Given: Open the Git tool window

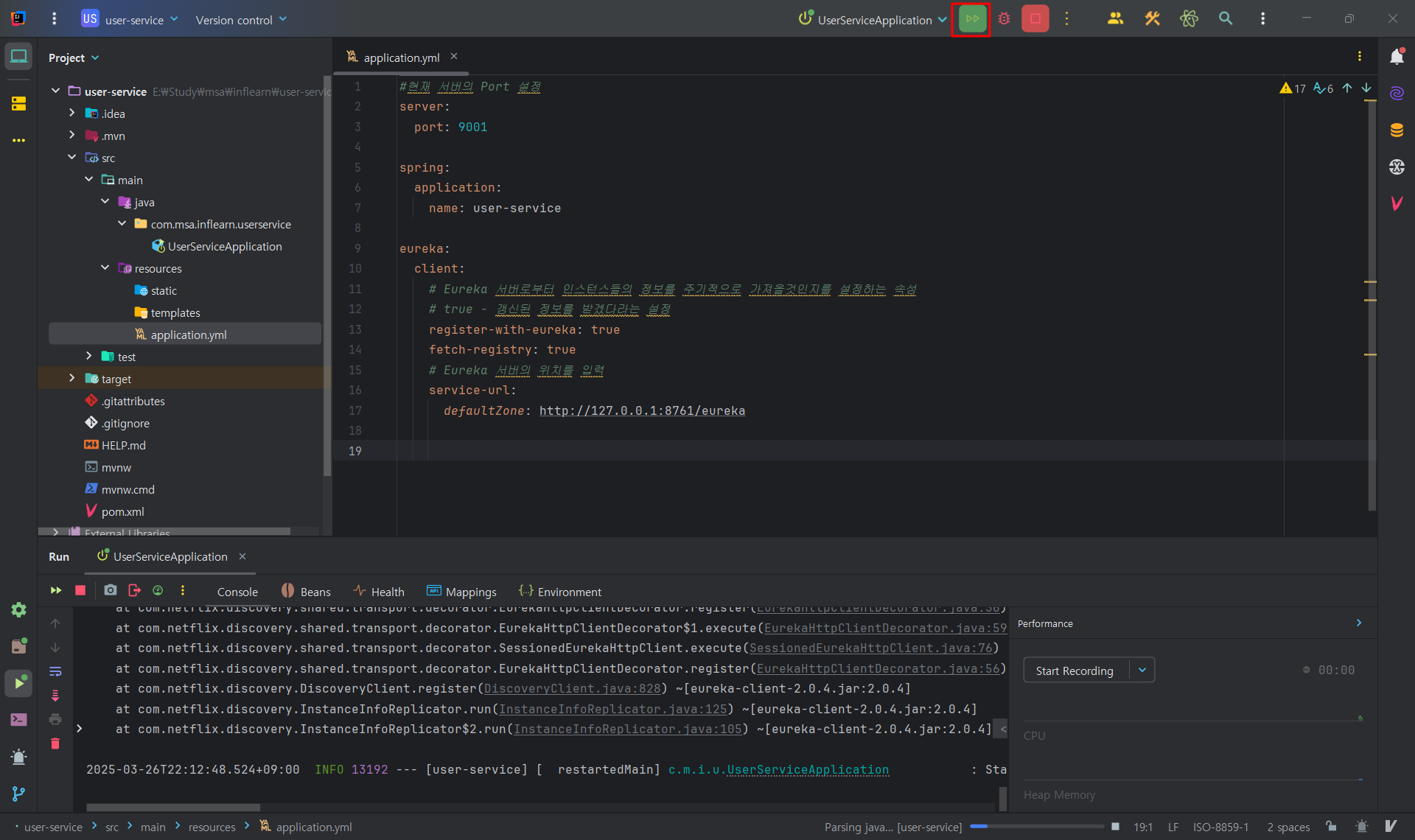Looking at the screenshot, I should [x=18, y=794].
